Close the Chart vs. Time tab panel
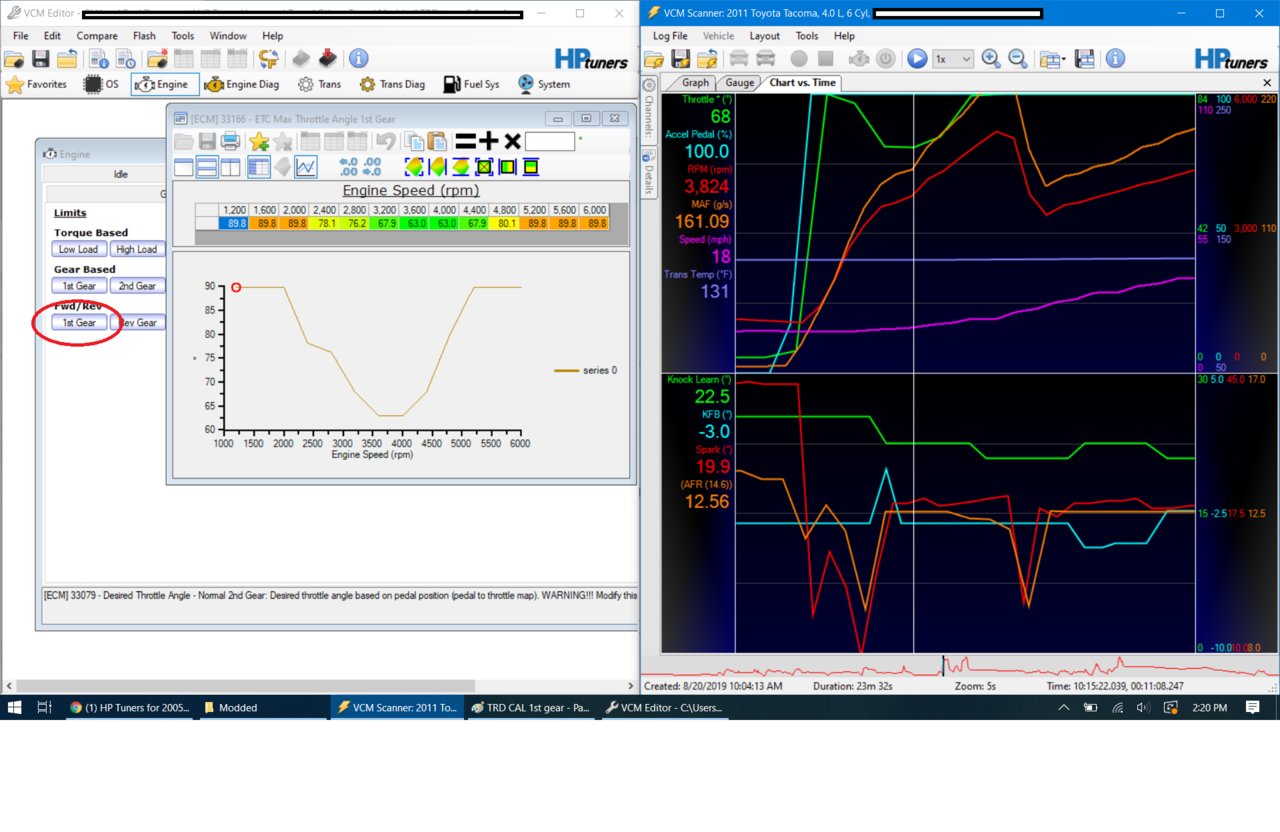 coord(1267,83)
